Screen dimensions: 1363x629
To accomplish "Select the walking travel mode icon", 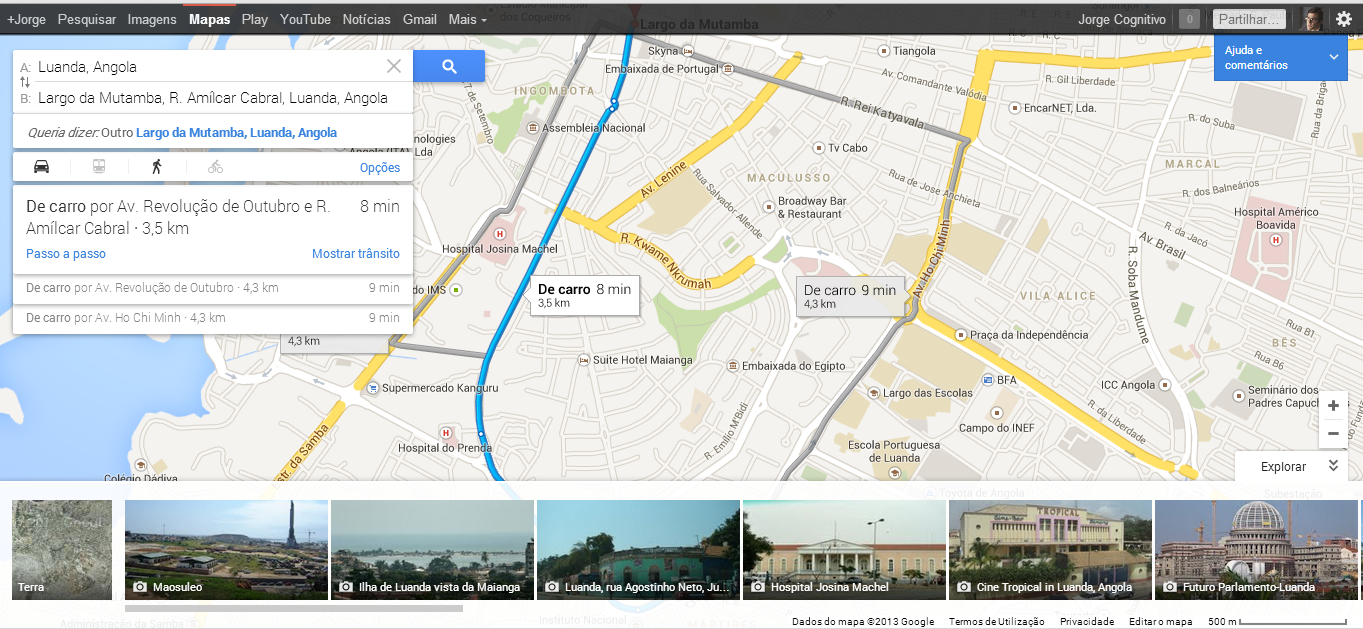I will 157,167.
